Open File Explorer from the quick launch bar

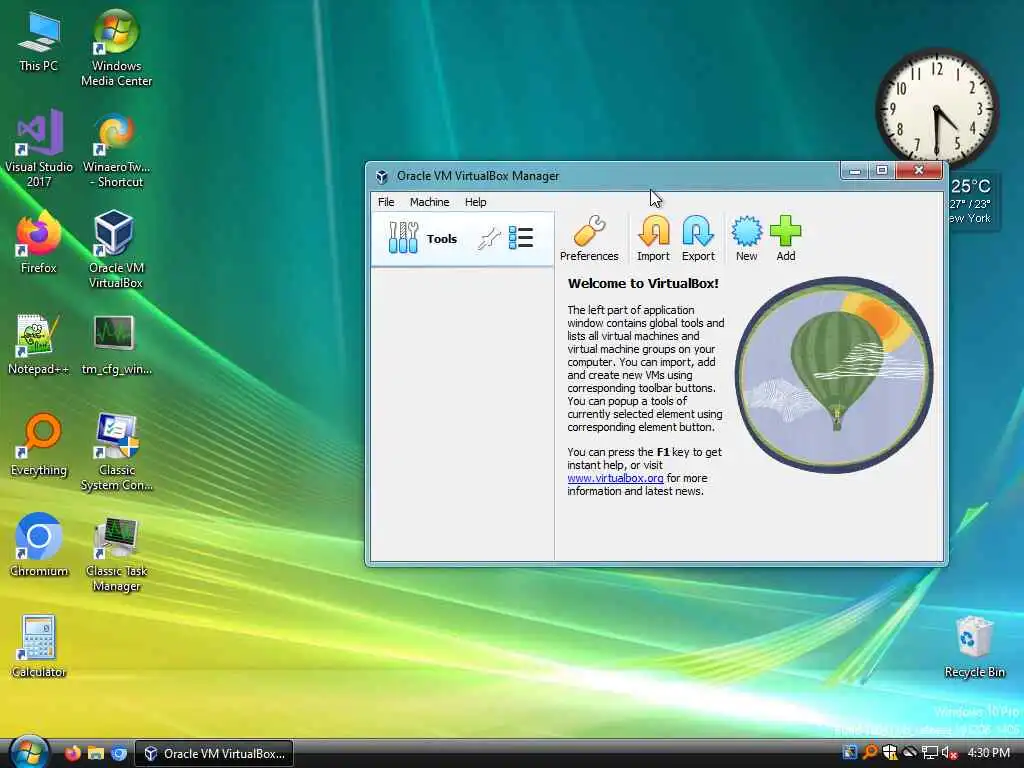coord(96,754)
